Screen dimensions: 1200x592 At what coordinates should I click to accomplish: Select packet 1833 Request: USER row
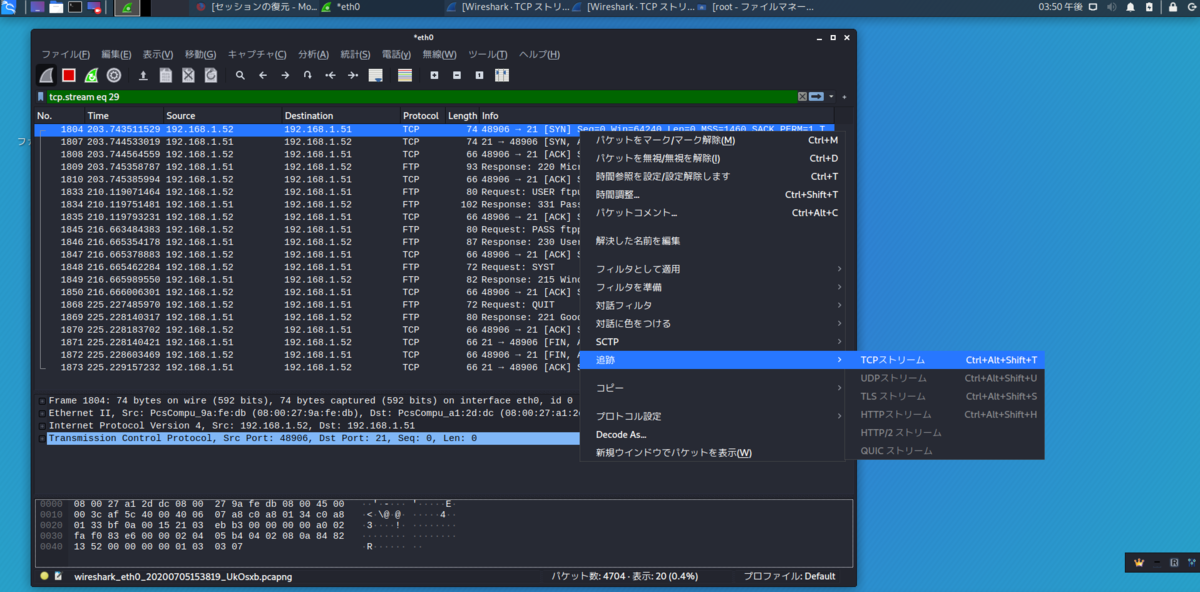coord(308,192)
